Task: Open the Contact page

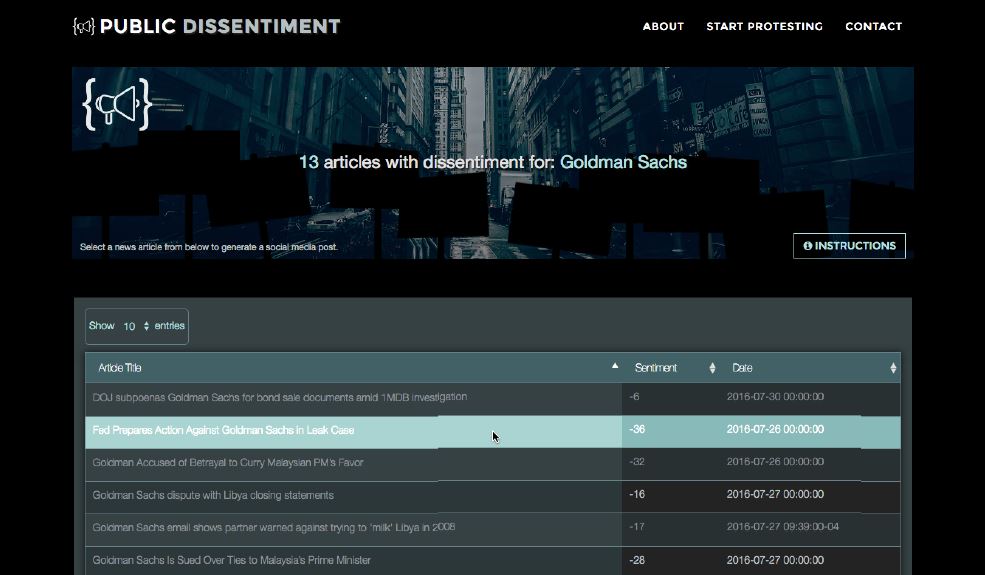Action: click(x=873, y=26)
